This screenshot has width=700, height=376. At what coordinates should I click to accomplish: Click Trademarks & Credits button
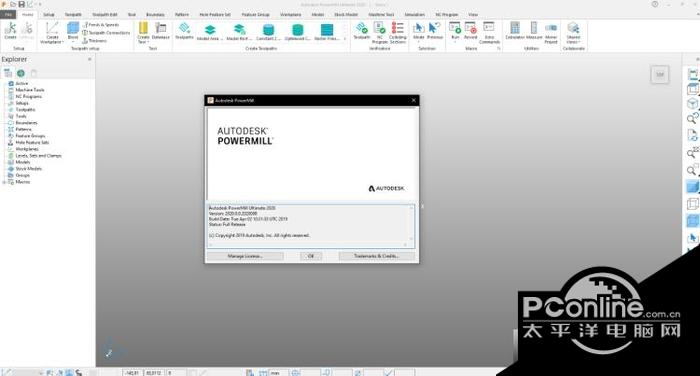[x=376, y=256]
